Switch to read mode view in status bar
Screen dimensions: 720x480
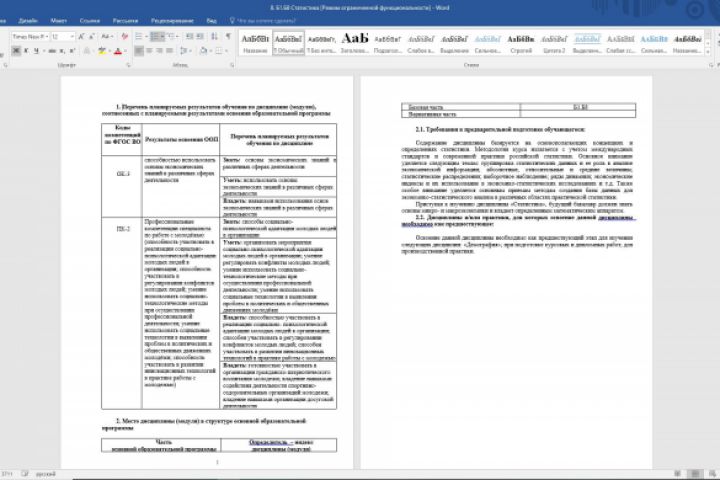pyautogui.click(x=678, y=474)
